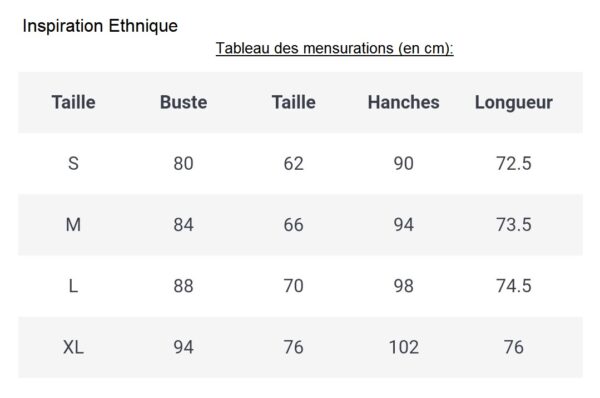The image size is (600, 398).
Task: Click the length value 74.5
Action: 514,286
